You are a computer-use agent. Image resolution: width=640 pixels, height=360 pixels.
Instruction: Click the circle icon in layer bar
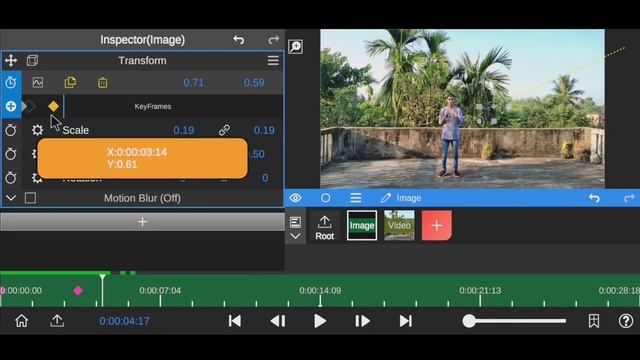[x=325, y=198]
